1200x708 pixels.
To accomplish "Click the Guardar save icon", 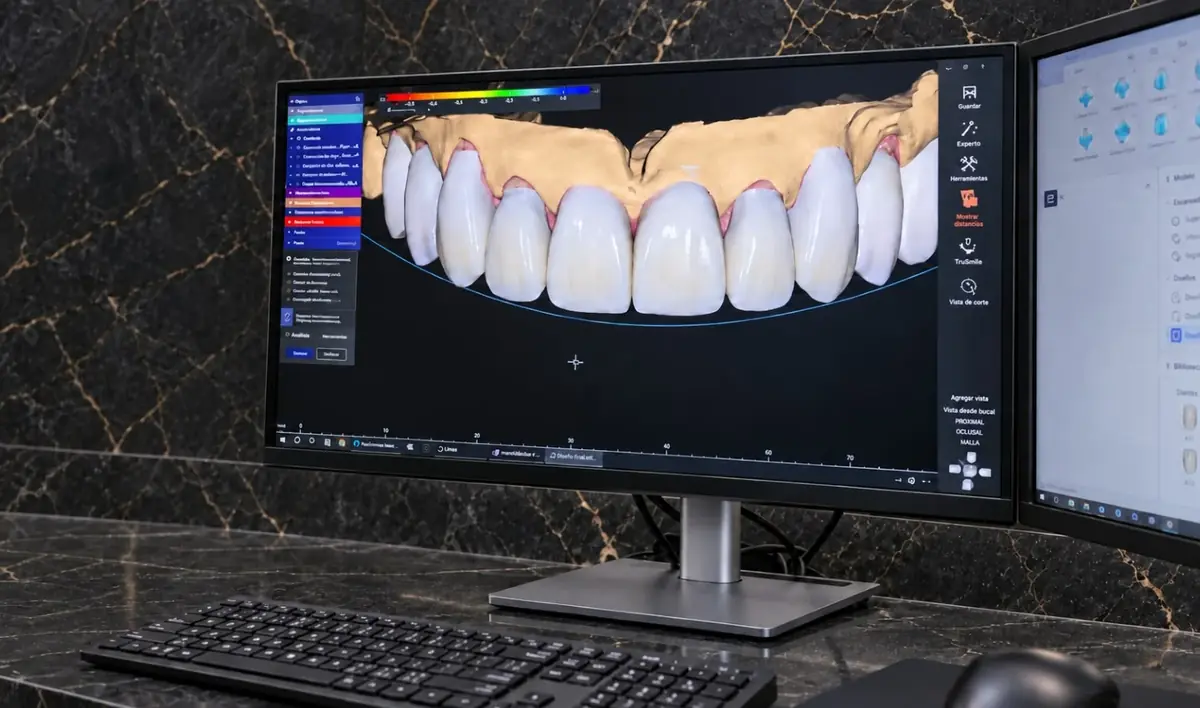I will click(x=969, y=95).
